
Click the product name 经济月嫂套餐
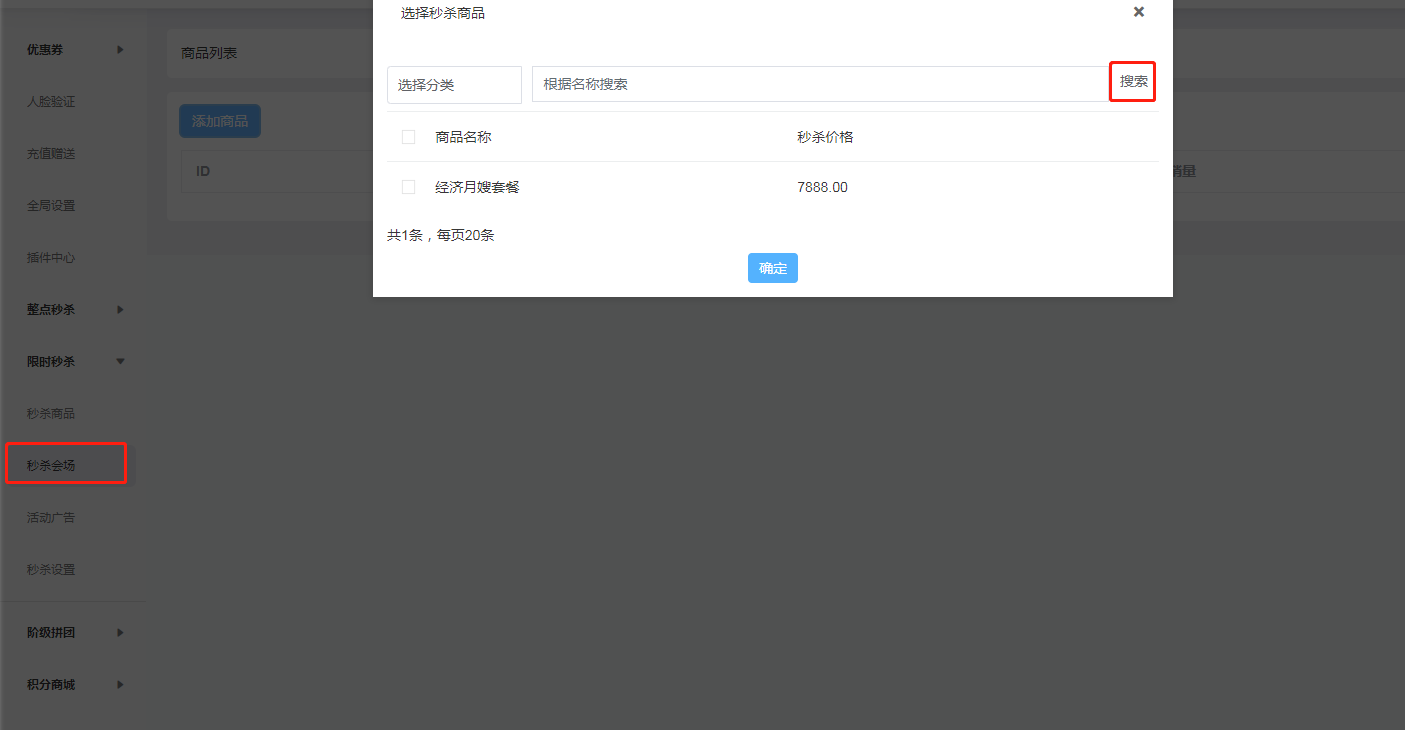477,187
